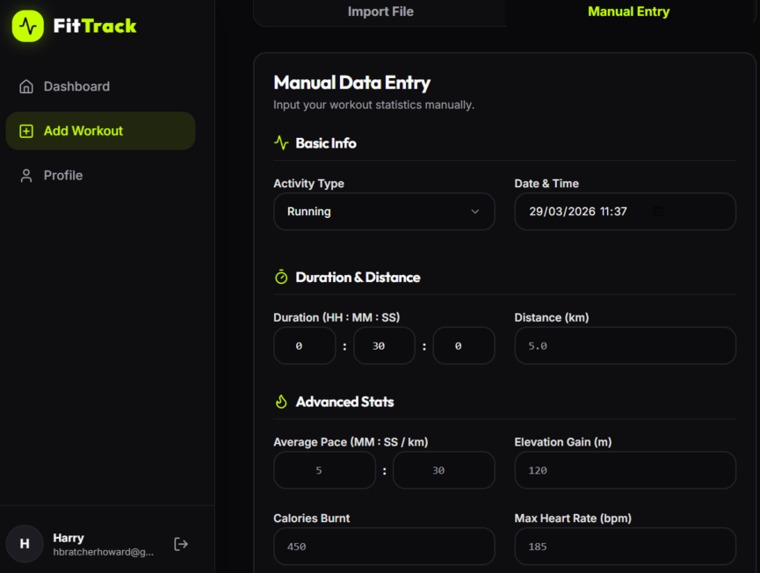Click the Dashboard home icon
The height and width of the screenshot is (573, 760).
pyautogui.click(x=26, y=86)
